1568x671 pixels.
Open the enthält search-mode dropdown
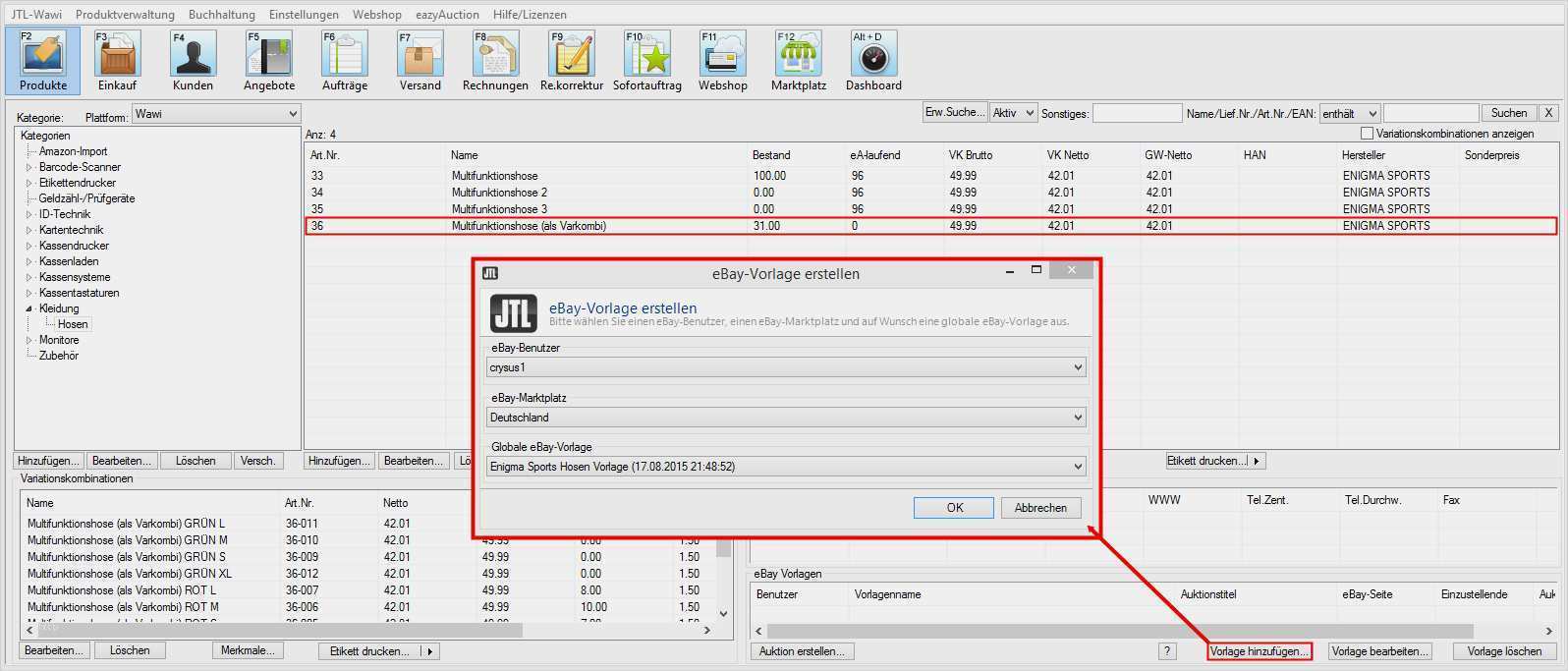pos(1350,113)
